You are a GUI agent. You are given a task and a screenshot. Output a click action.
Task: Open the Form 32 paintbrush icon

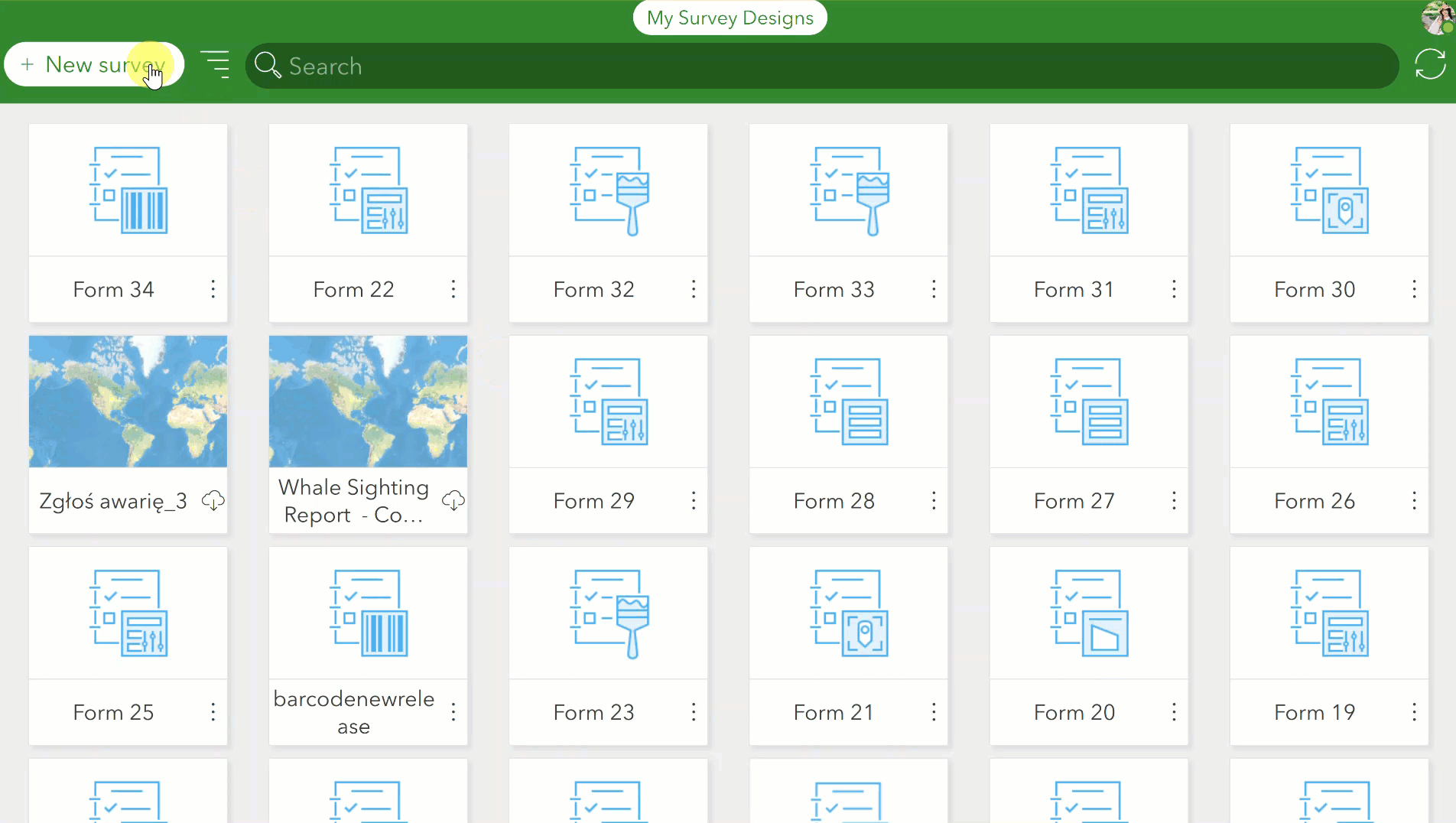(x=609, y=190)
